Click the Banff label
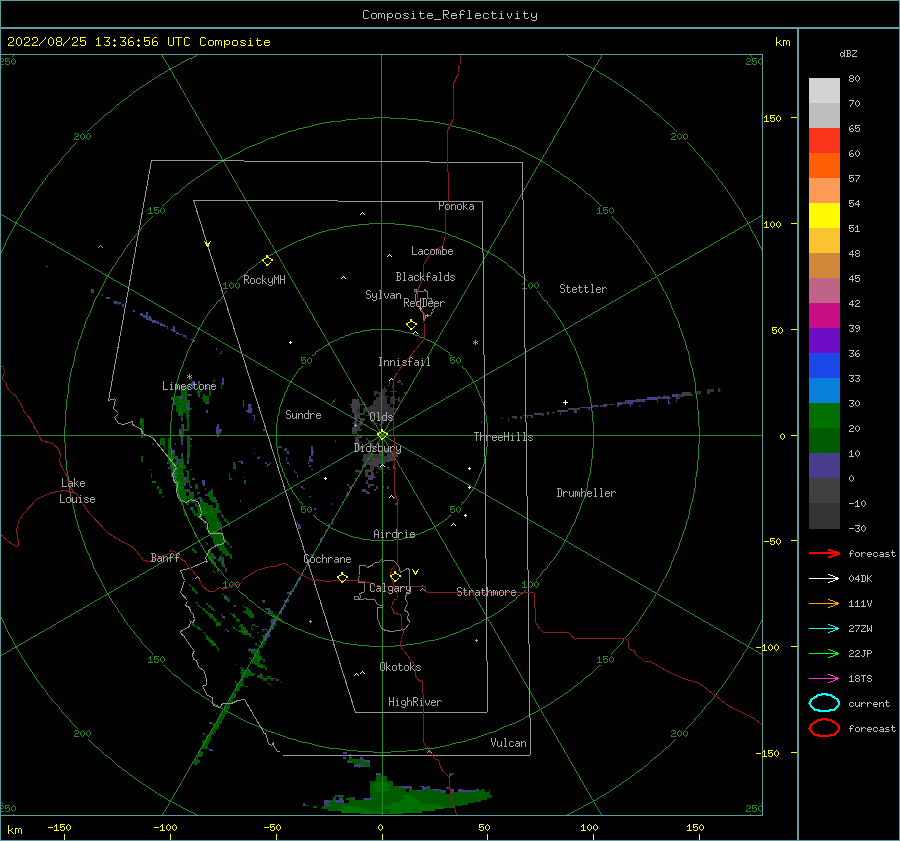This screenshot has height=841, width=900. (x=165, y=557)
